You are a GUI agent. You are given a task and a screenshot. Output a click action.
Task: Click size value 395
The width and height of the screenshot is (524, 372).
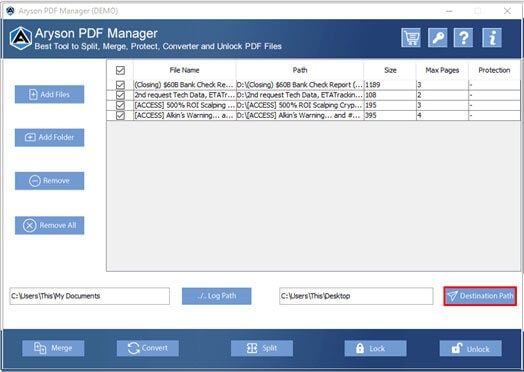[371, 115]
